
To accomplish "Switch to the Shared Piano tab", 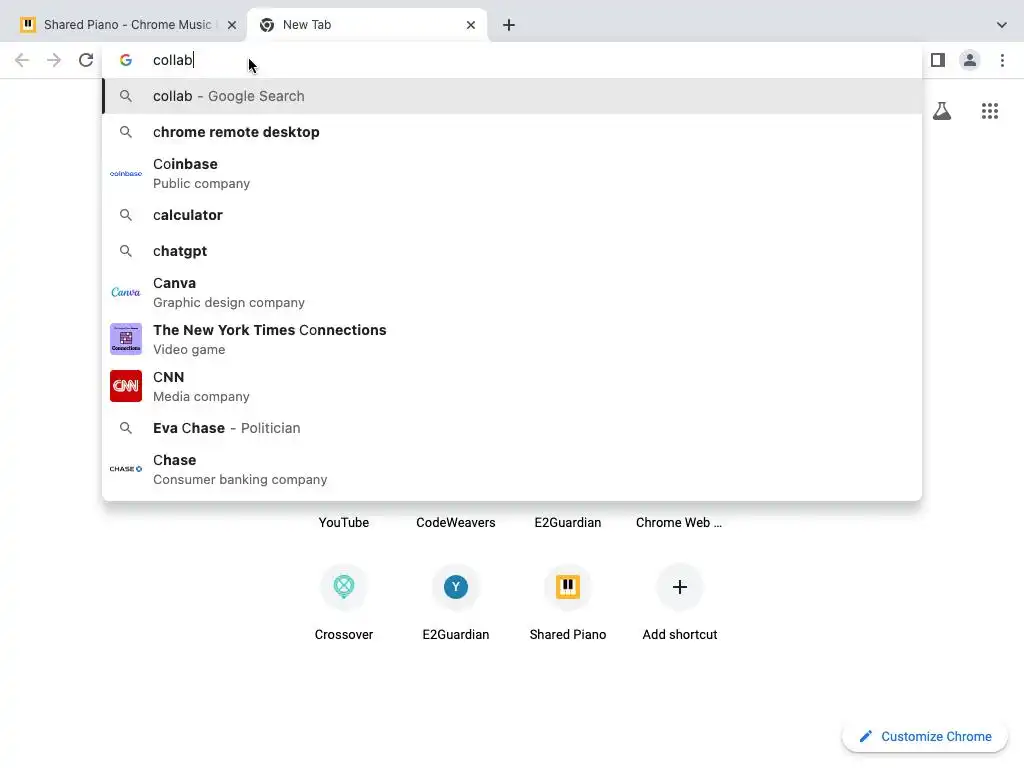I will pyautogui.click(x=127, y=25).
